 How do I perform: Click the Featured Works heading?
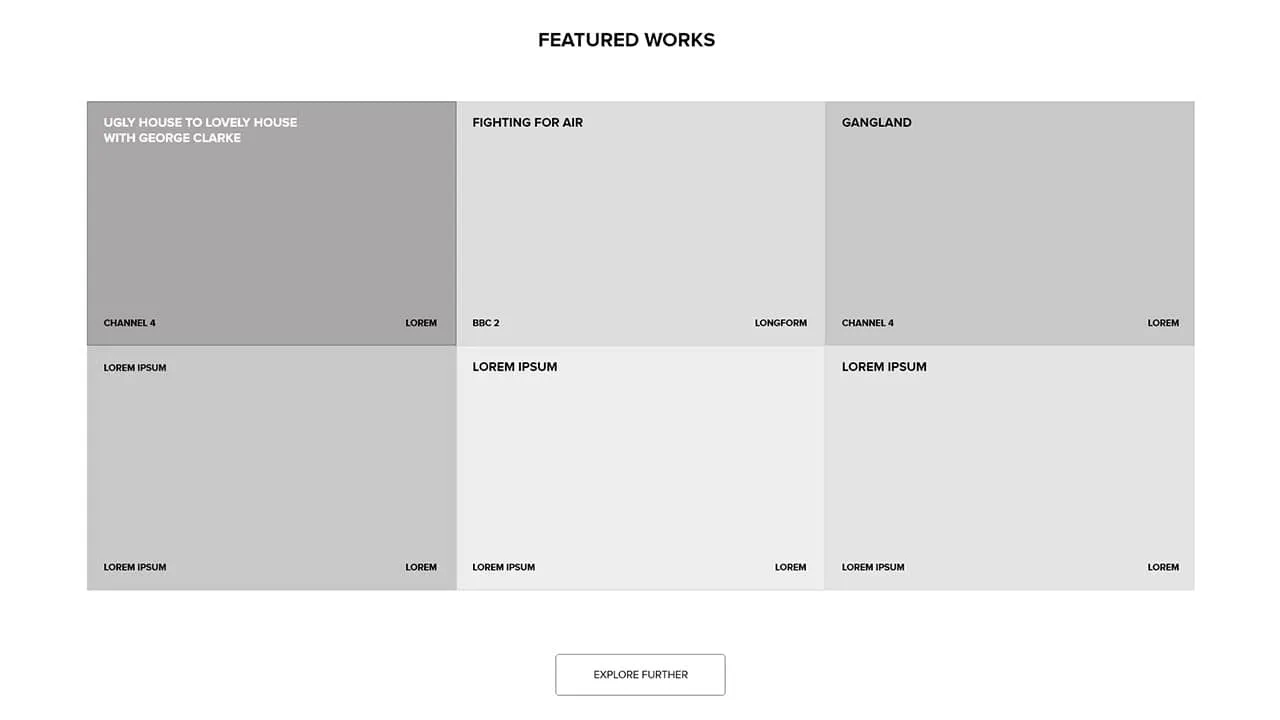[626, 40]
